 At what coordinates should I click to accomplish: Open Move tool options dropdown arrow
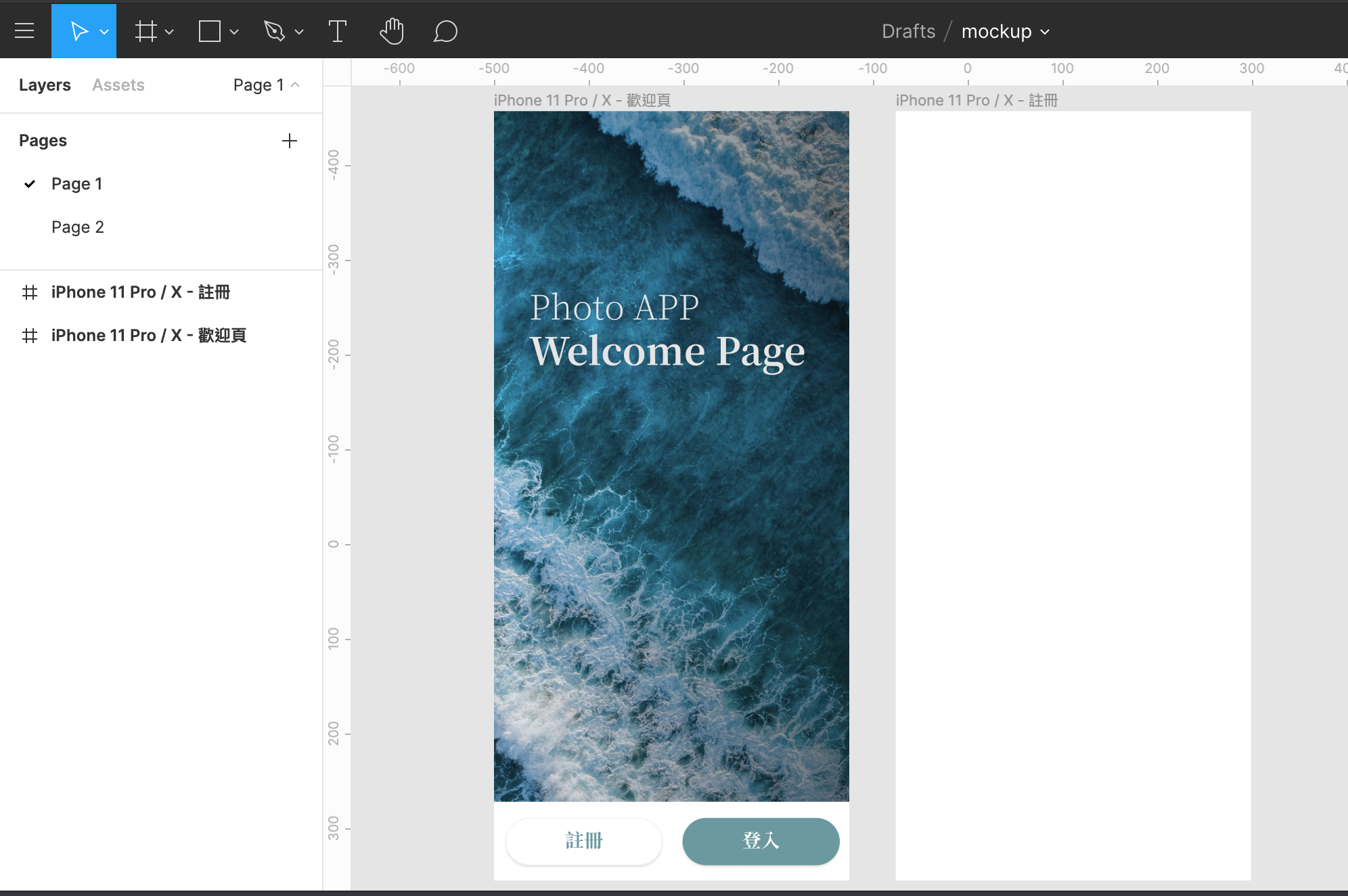click(x=104, y=32)
